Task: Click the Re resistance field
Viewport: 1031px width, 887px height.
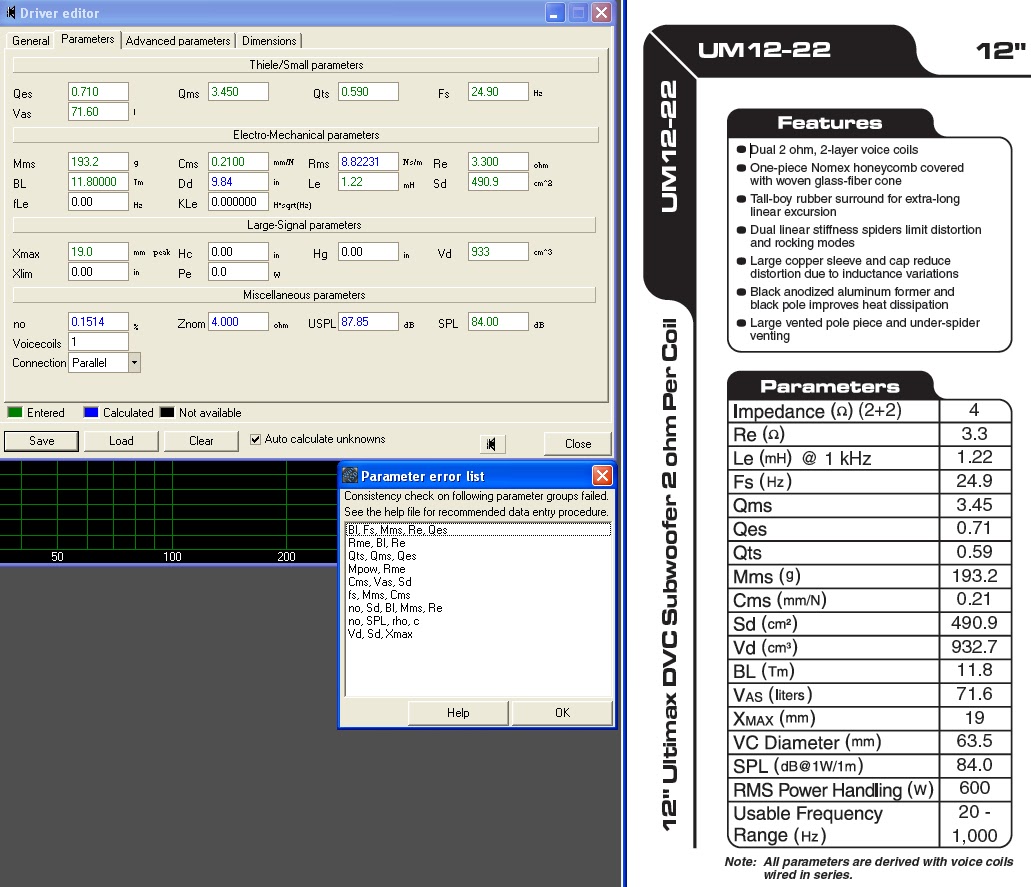Action: point(498,162)
